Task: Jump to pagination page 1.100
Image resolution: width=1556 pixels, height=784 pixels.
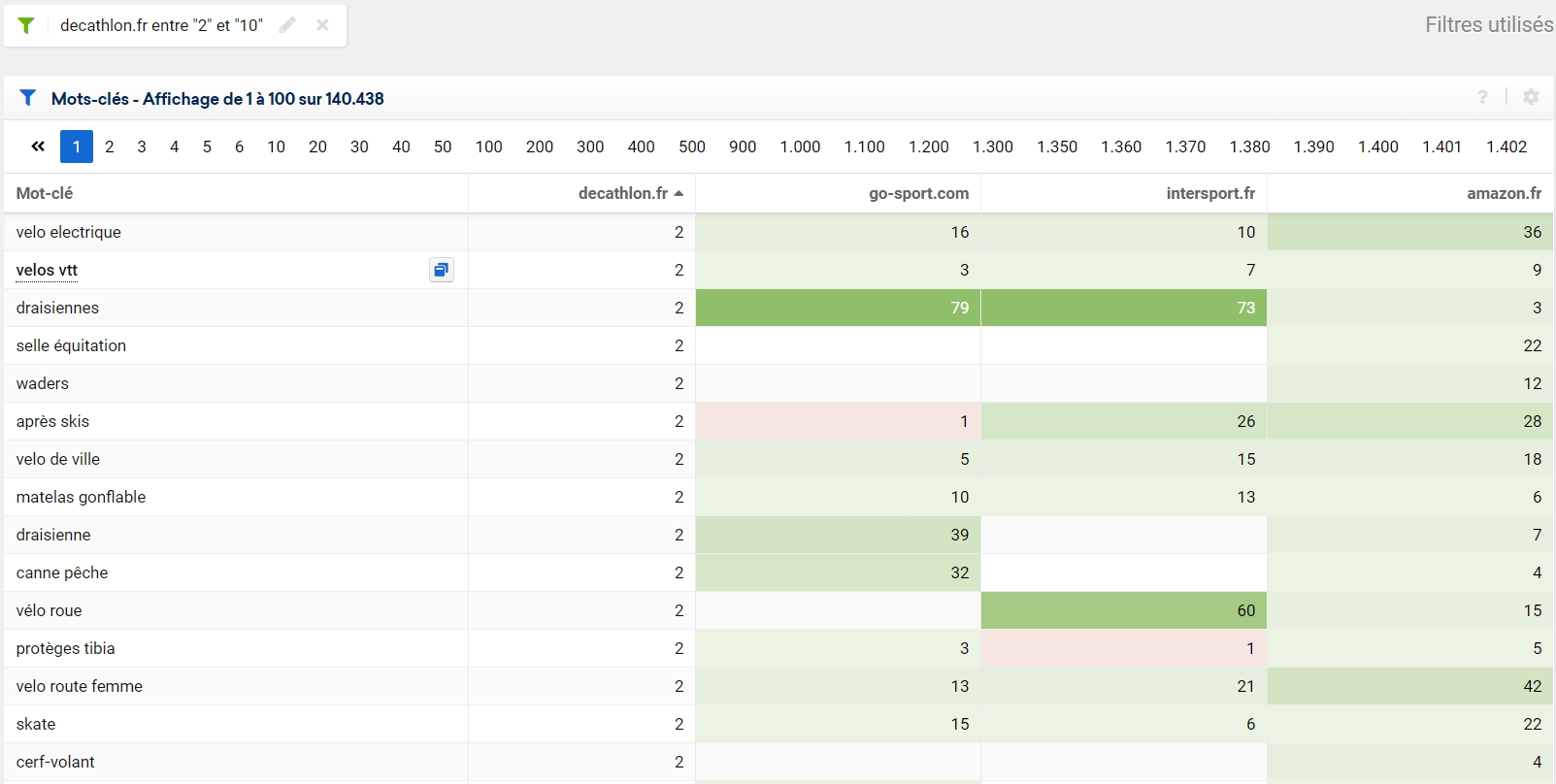Action: coord(865,147)
